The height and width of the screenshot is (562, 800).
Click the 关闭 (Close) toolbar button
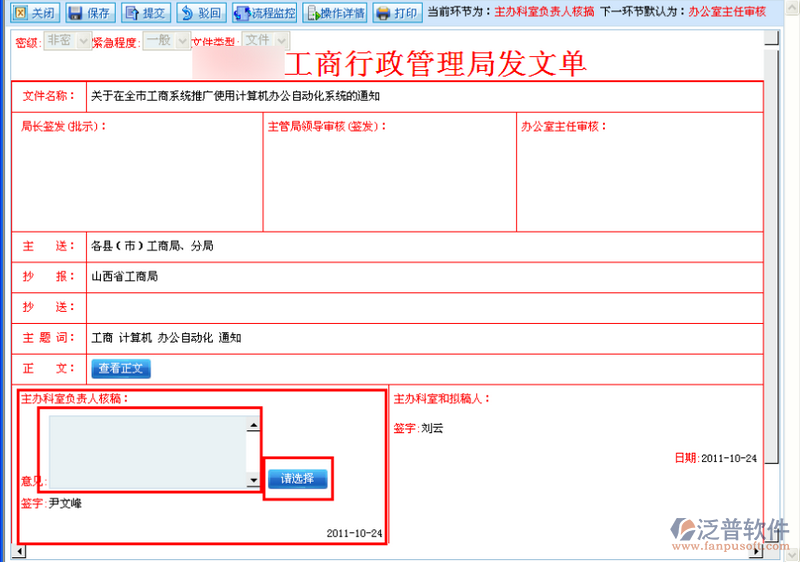(x=34, y=13)
